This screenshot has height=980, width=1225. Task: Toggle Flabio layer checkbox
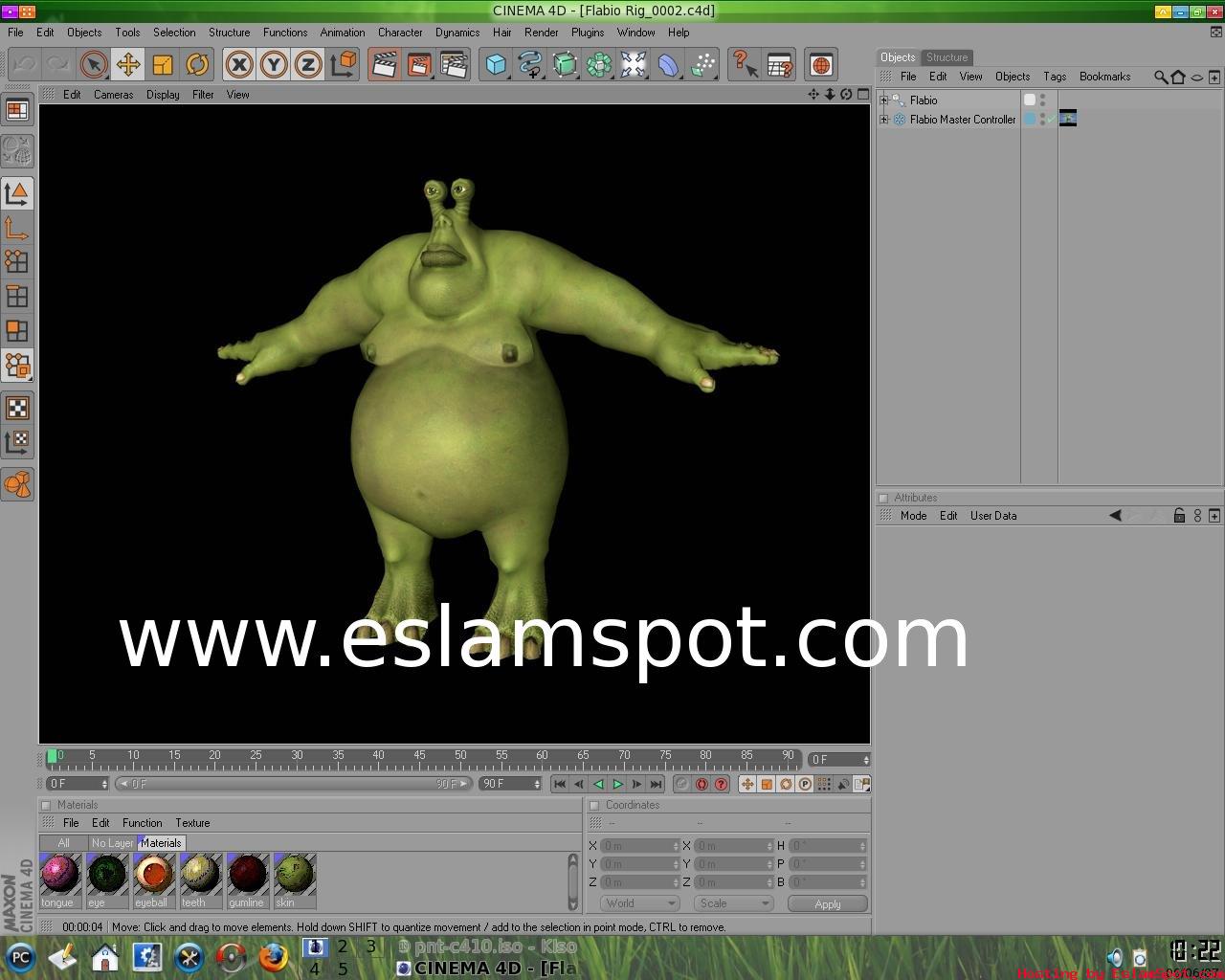click(x=1030, y=100)
